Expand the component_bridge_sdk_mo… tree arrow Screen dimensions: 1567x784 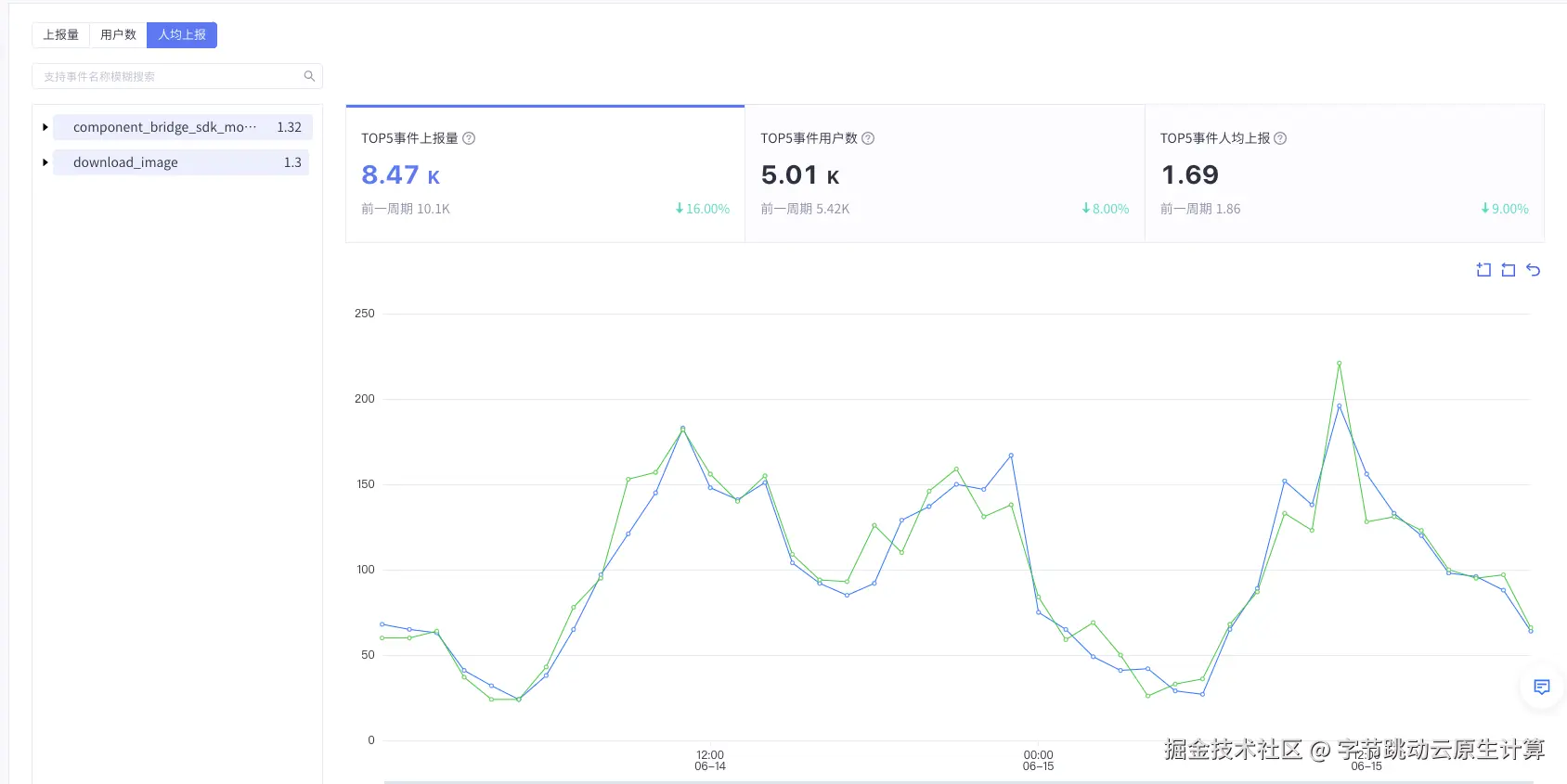pyautogui.click(x=45, y=127)
